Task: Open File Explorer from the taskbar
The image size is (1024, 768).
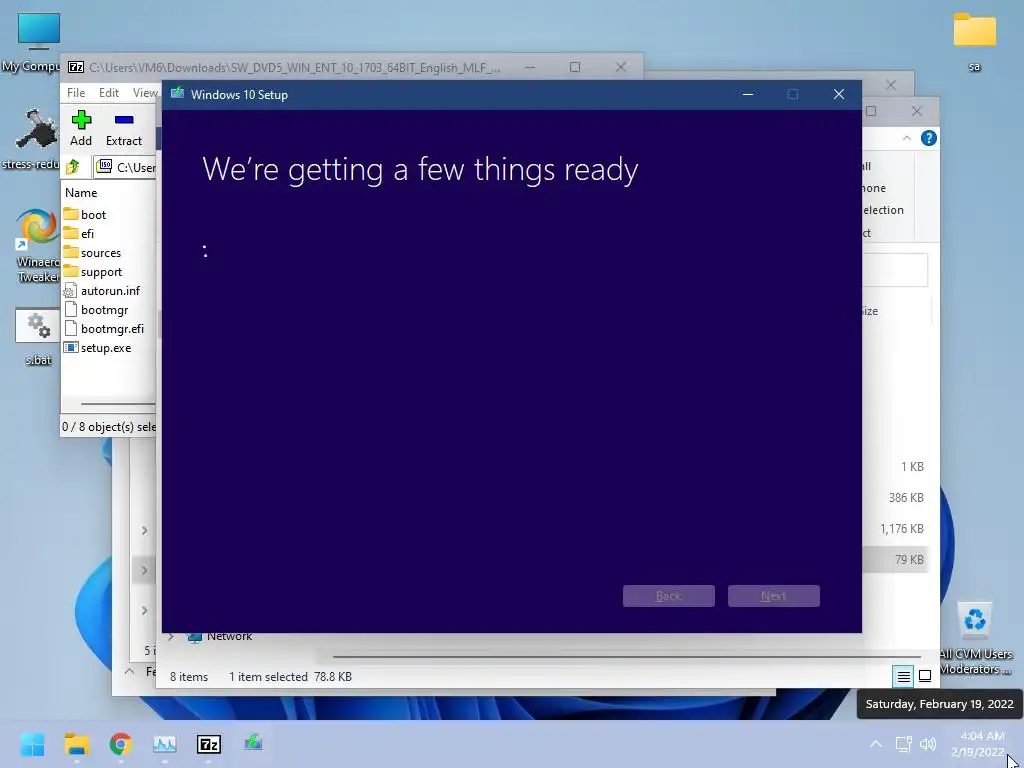Action: 76,744
